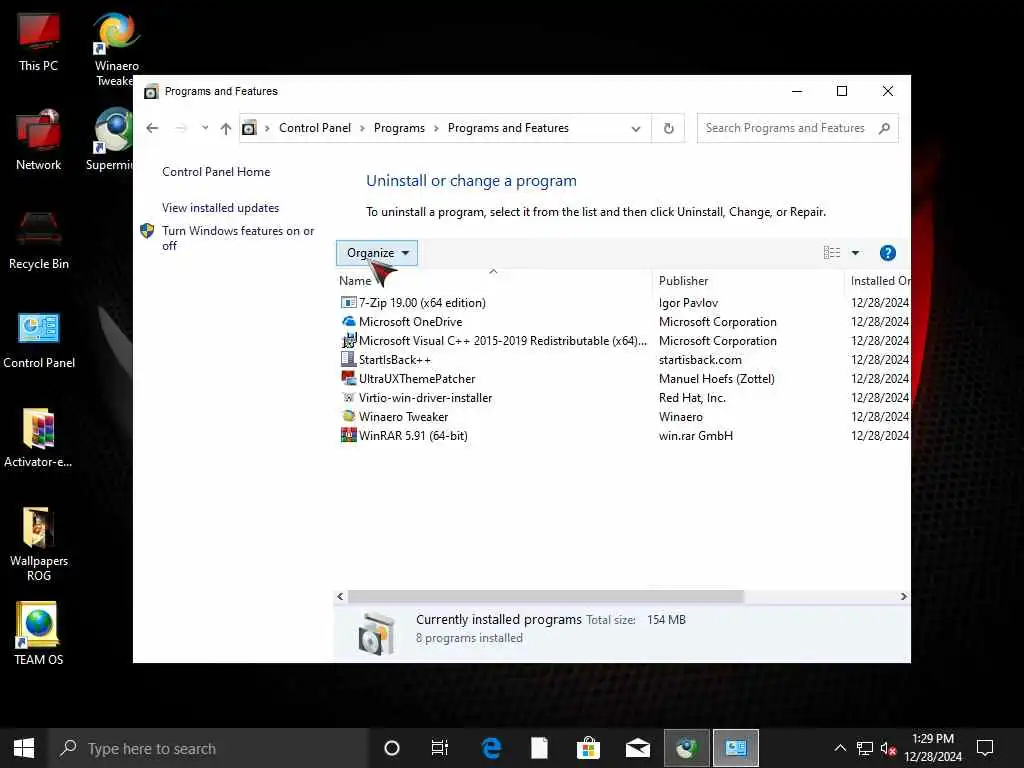The width and height of the screenshot is (1024, 768).
Task: Open View installed updates link
Action: [220, 208]
